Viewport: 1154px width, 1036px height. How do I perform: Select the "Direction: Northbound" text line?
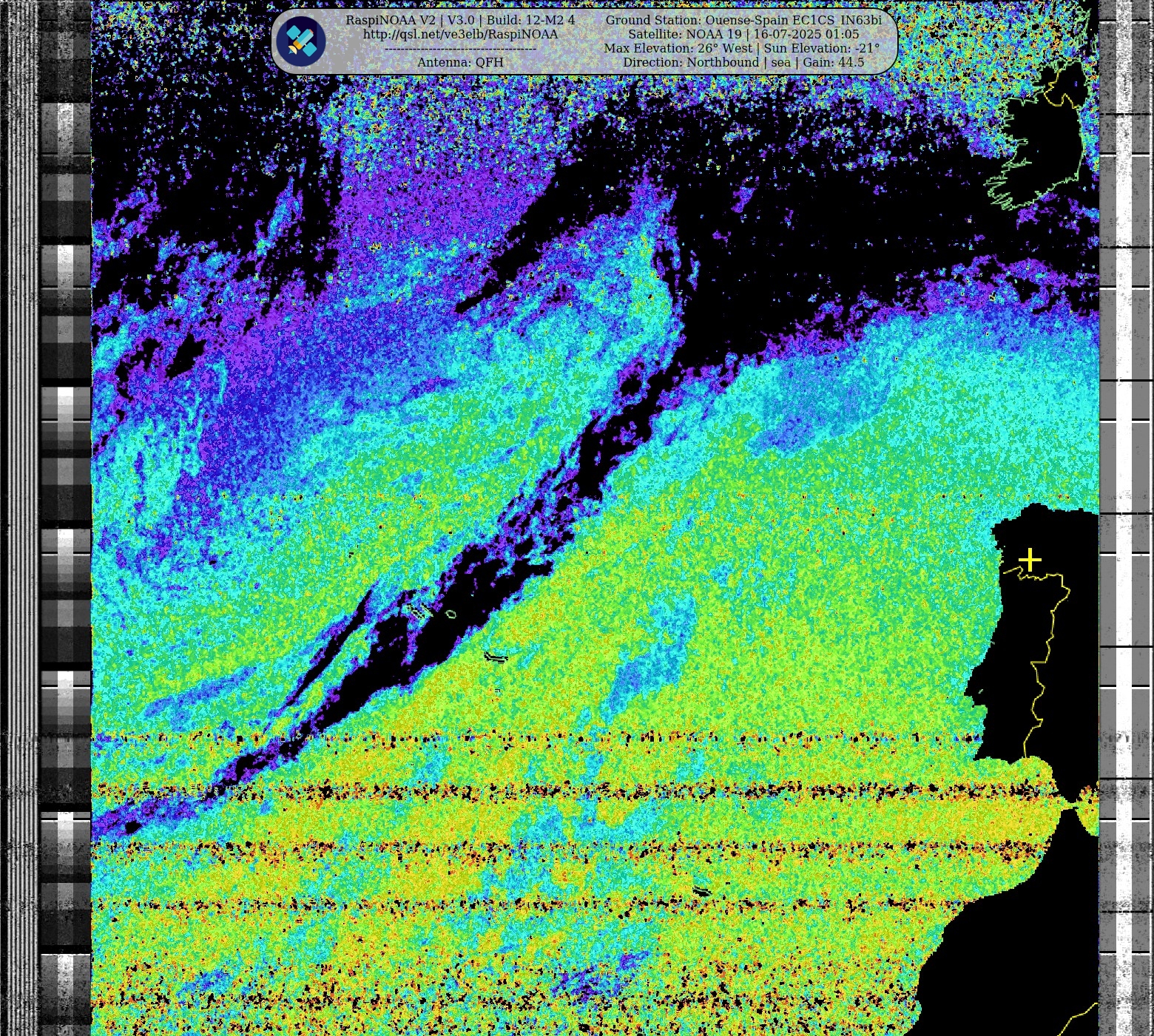pyautogui.click(x=743, y=62)
